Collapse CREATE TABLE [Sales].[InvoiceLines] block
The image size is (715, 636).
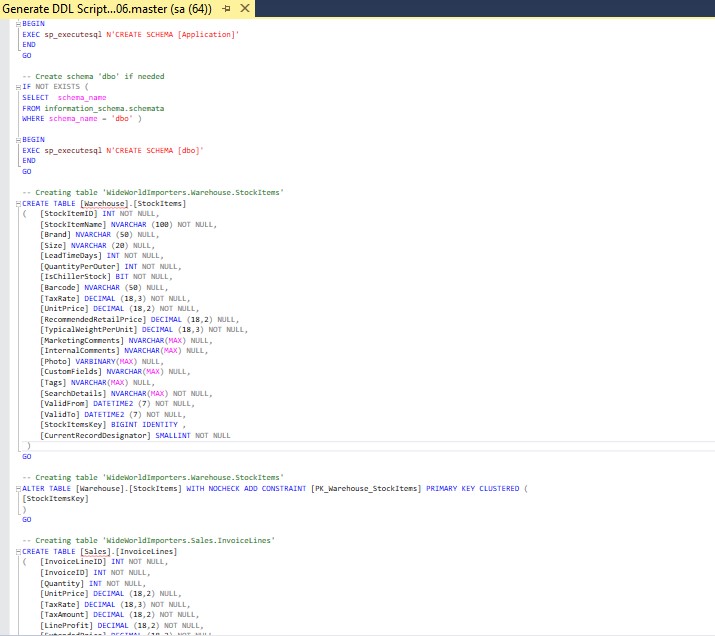(x=18, y=552)
